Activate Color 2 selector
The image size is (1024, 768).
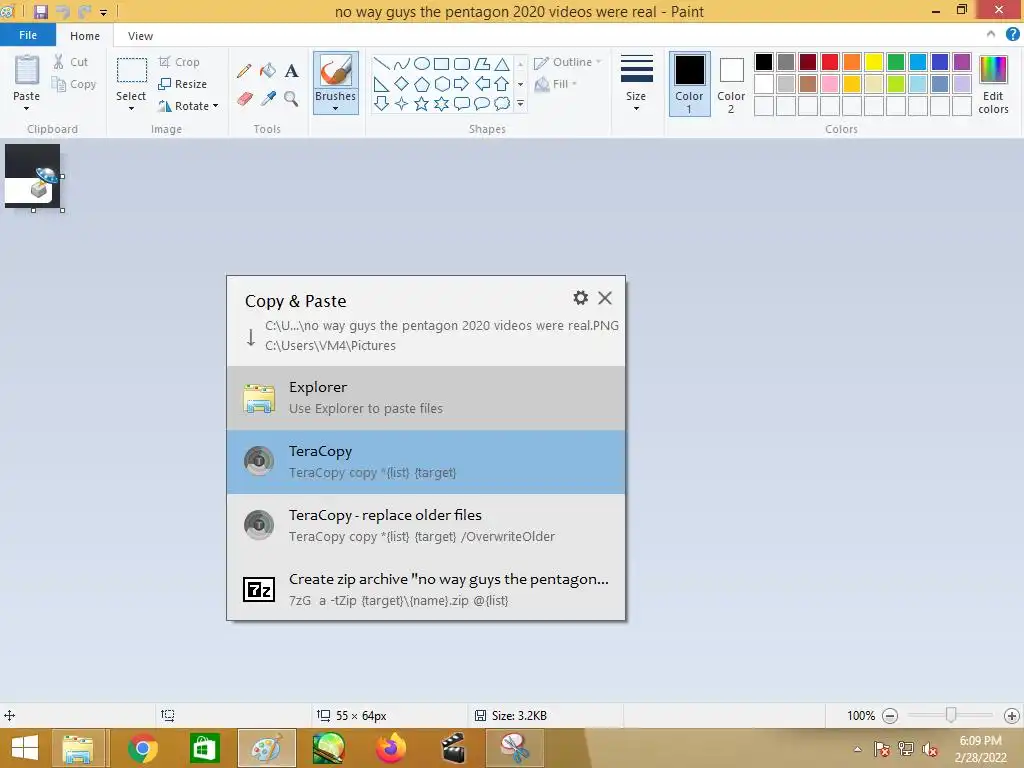(x=731, y=84)
